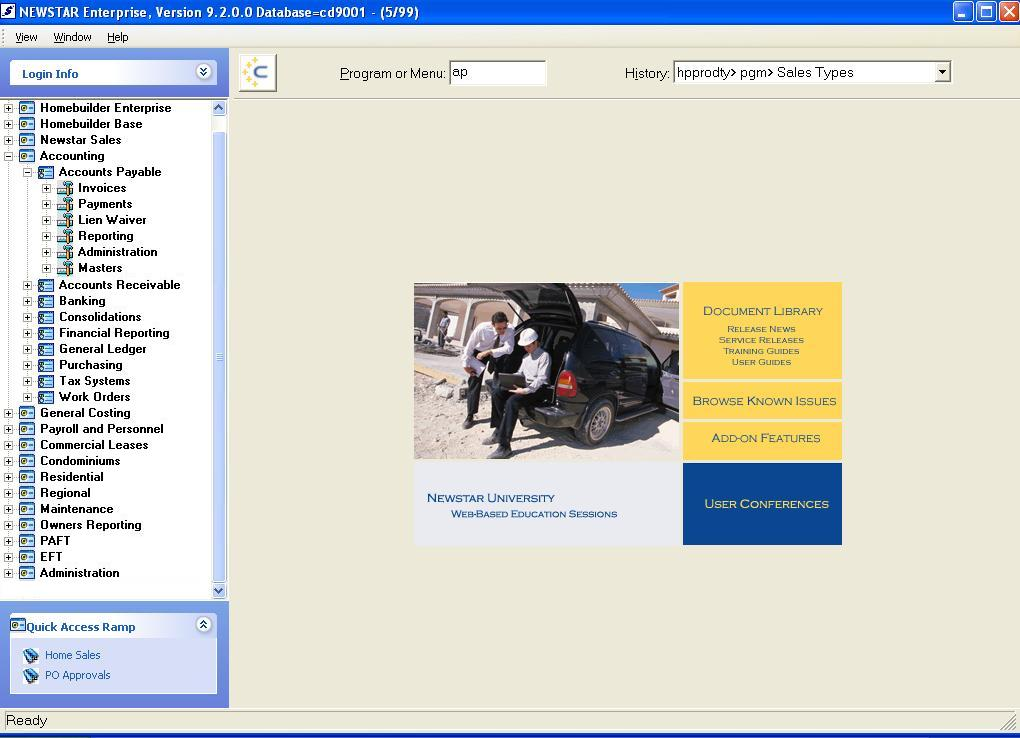
Task: Open User Conferences tile
Action: point(762,504)
